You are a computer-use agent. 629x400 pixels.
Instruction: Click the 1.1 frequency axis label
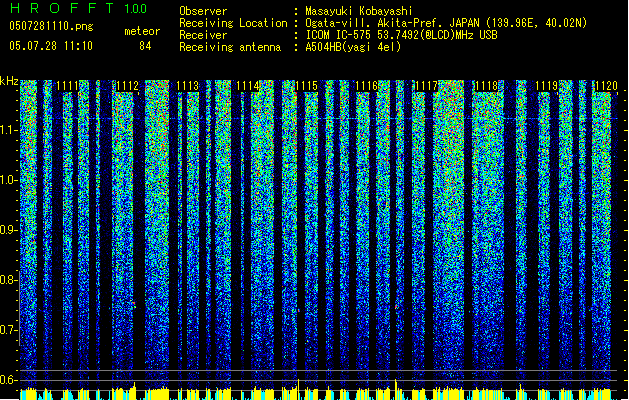click(8, 130)
